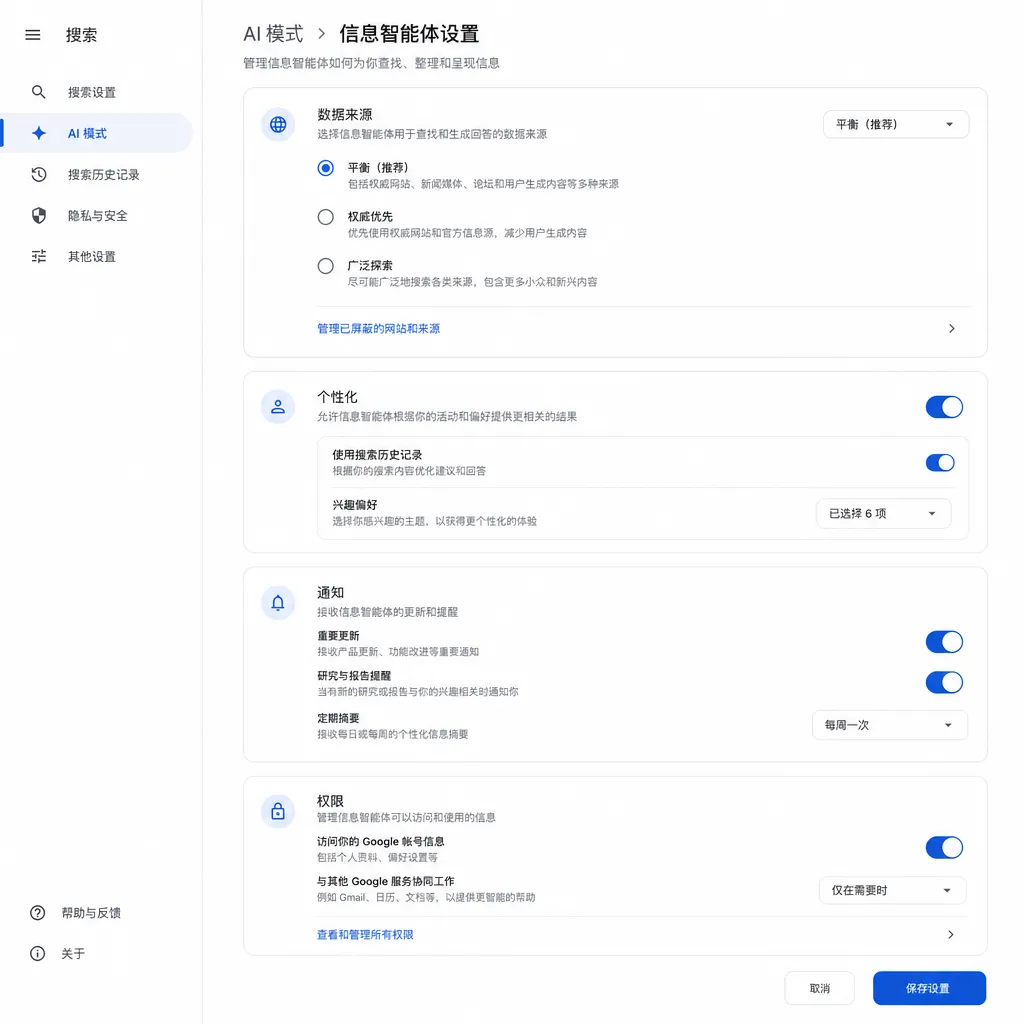Viewport: 1024px width, 1024px height.
Task: Open the 数据来源 平衡(推荐) dropdown
Action: pos(895,124)
